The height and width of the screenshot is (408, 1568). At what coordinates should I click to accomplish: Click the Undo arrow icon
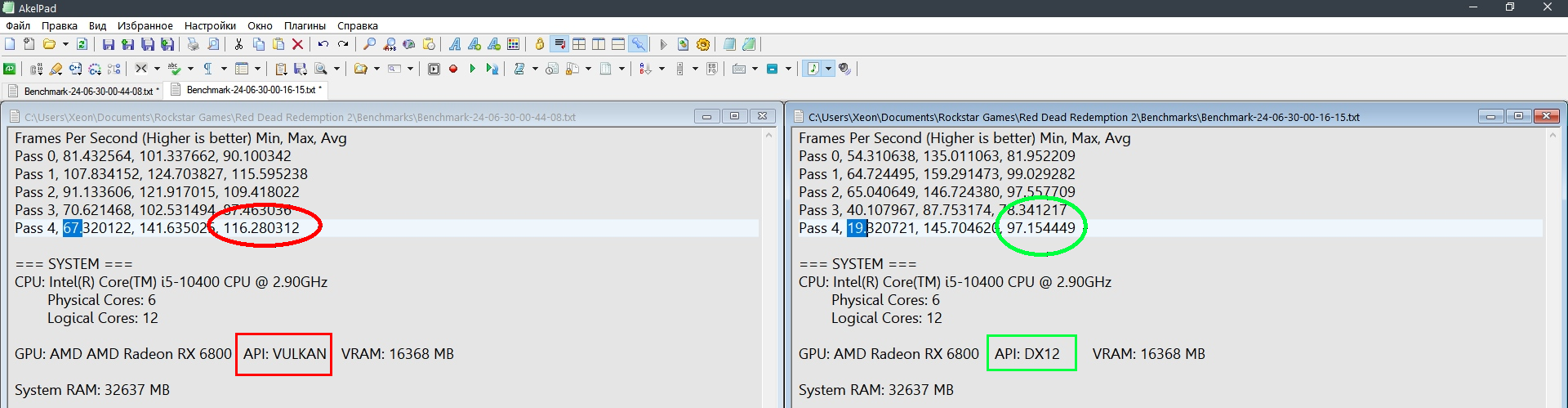coord(323,45)
